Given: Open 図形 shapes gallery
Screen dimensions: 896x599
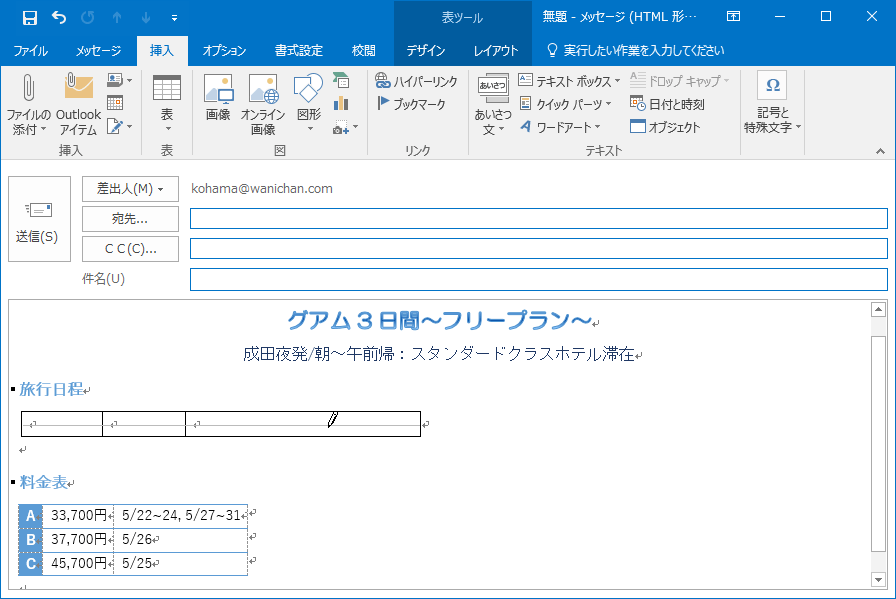Looking at the screenshot, I should pyautogui.click(x=309, y=103).
